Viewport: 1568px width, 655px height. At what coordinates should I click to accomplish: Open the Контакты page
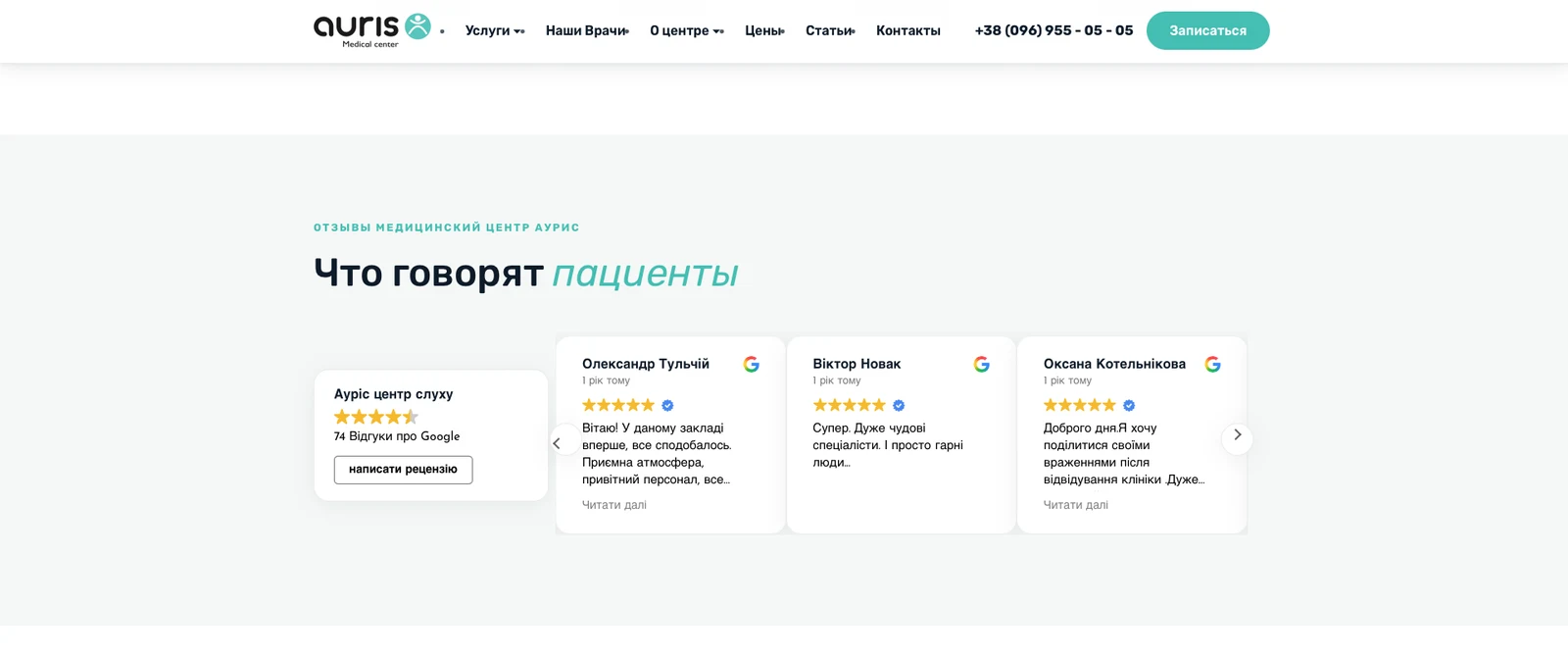[x=908, y=30]
